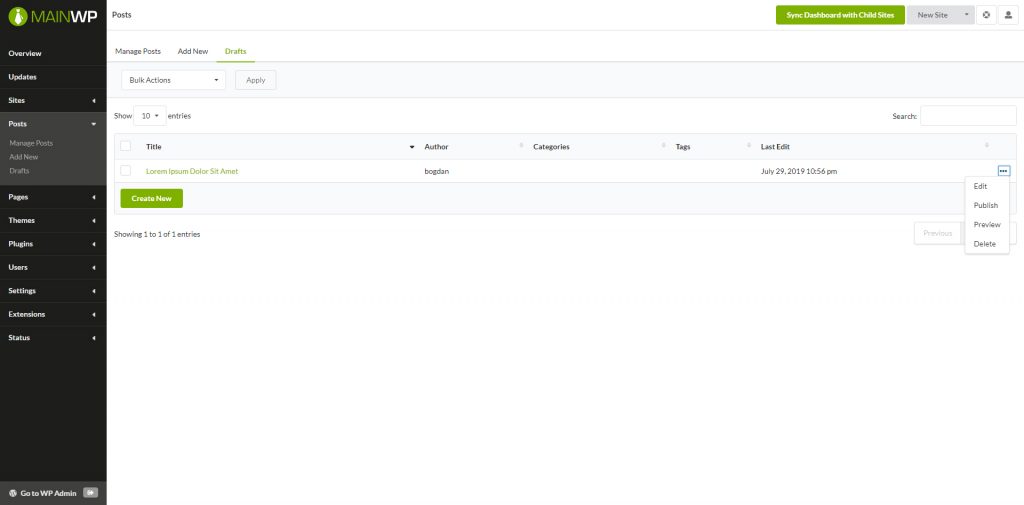Open the help lifebuoy icon in the header
This screenshot has height=505, width=1024.
pyautogui.click(x=985, y=15)
